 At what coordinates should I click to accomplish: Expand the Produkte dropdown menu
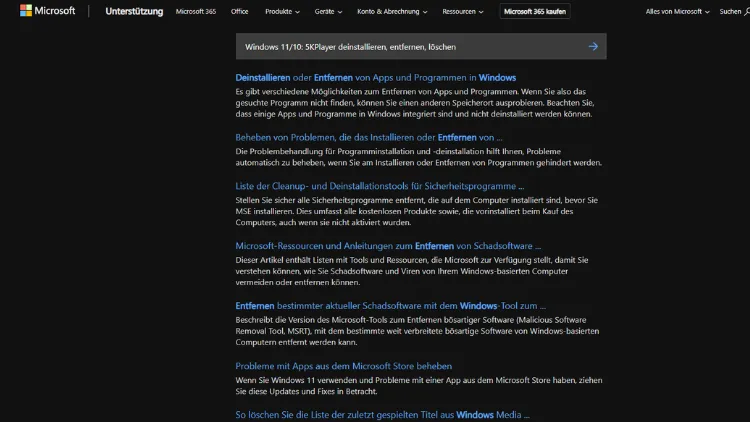click(x=282, y=11)
